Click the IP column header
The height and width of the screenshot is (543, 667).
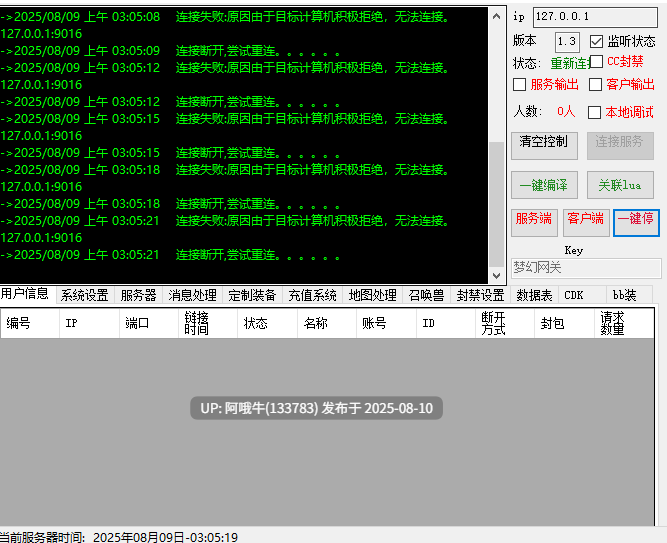click(x=89, y=323)
